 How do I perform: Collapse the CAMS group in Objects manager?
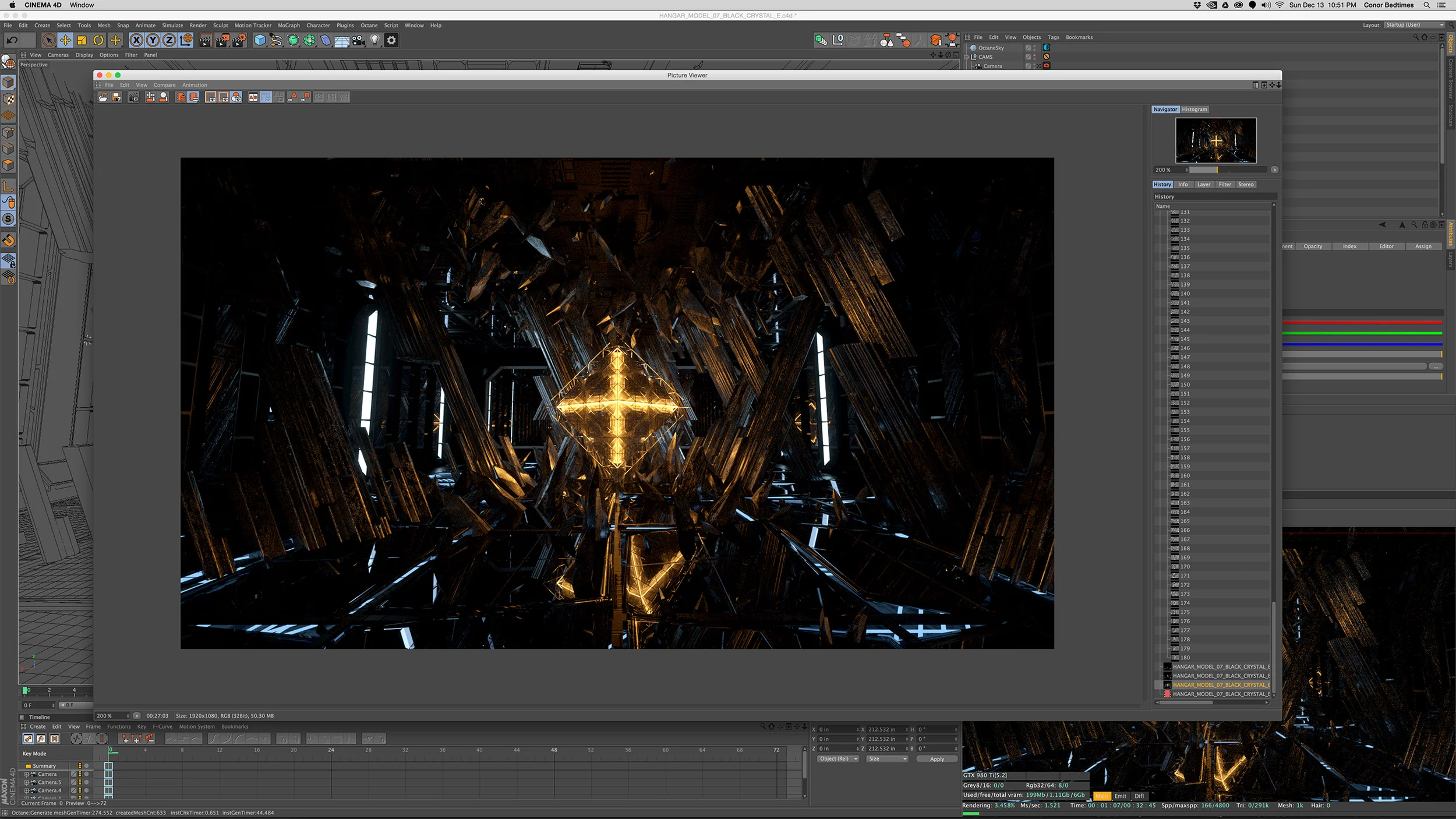(966, 57)
